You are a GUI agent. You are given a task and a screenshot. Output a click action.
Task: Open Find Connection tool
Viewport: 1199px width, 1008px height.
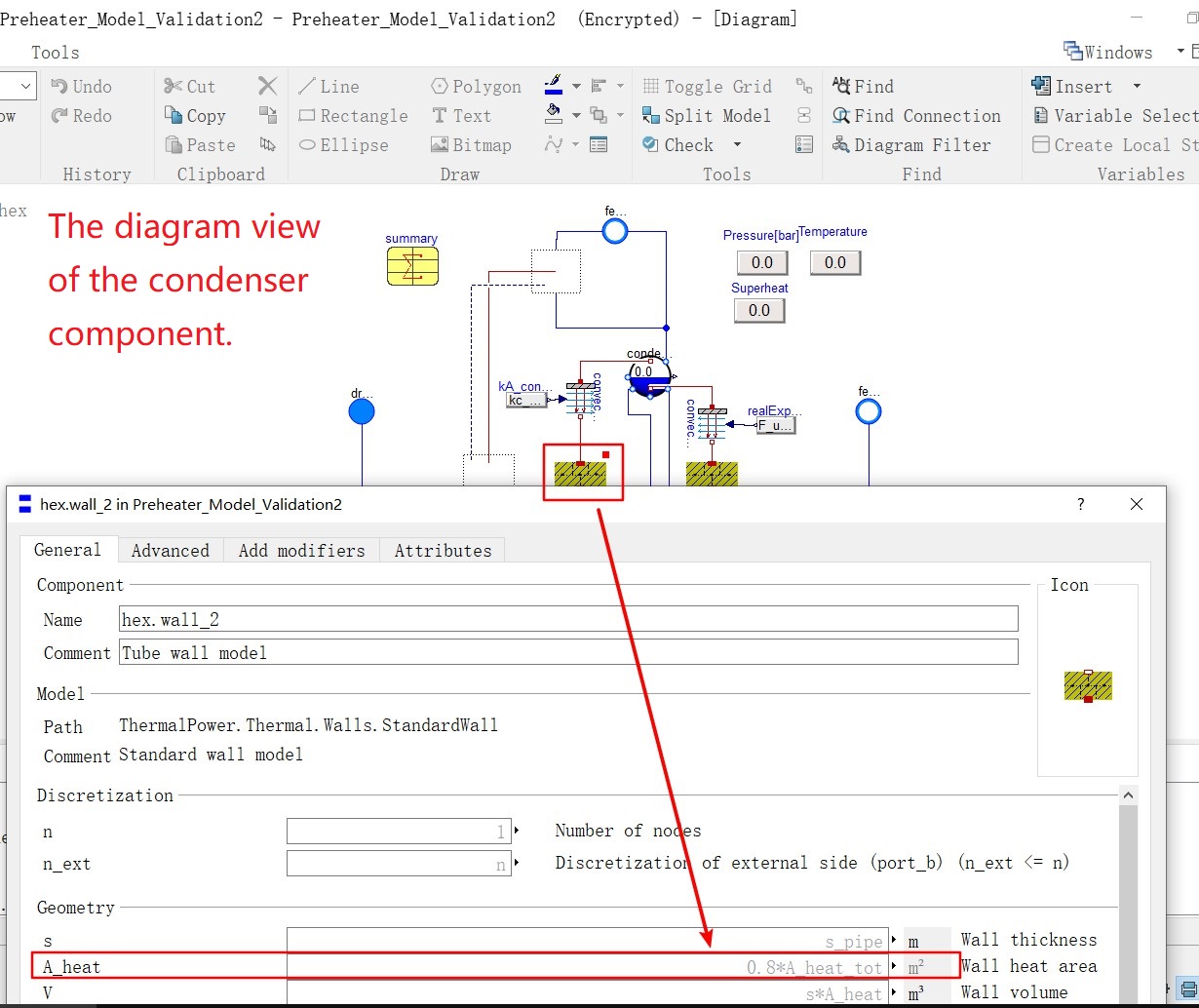(x=916, y=116)
